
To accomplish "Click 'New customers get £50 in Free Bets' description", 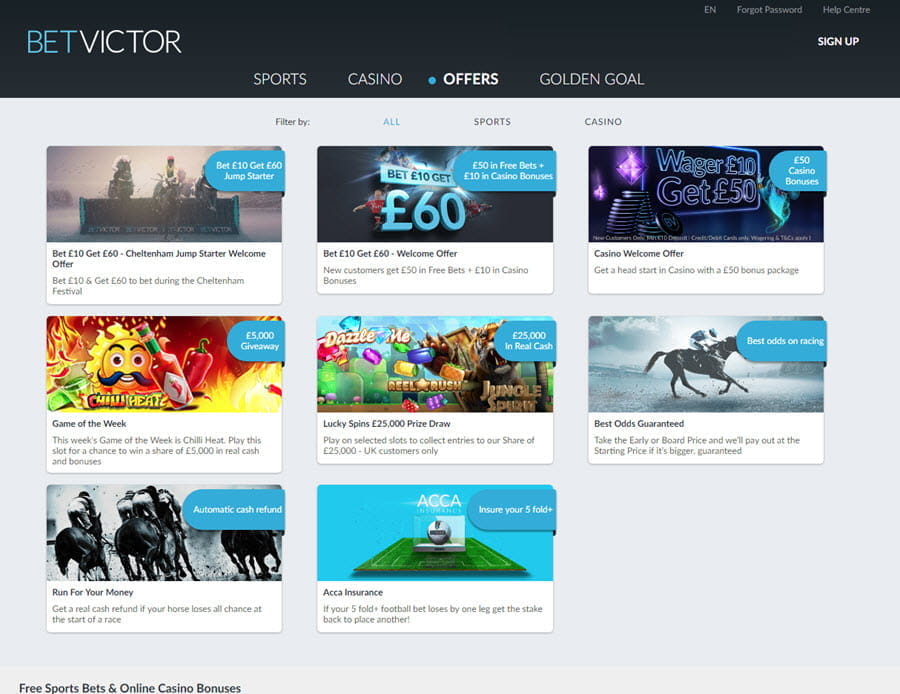I will (426, 275).
